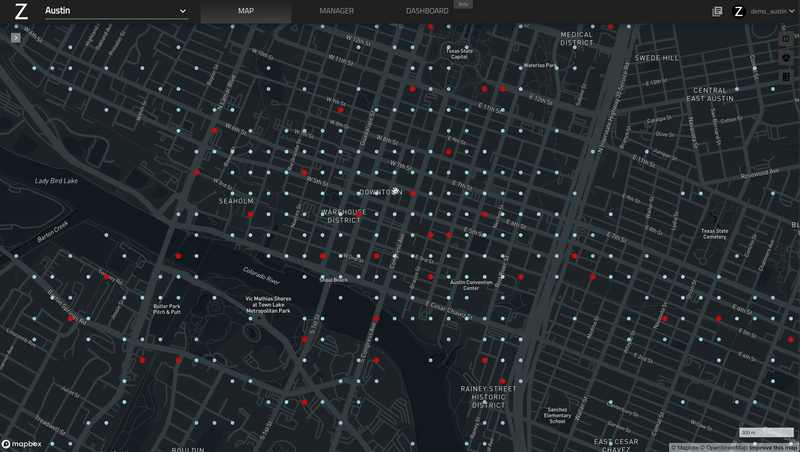The width and height of the screenshot is (800, 452).
Task: Click the Improve this map link
Action: (772, 448)
